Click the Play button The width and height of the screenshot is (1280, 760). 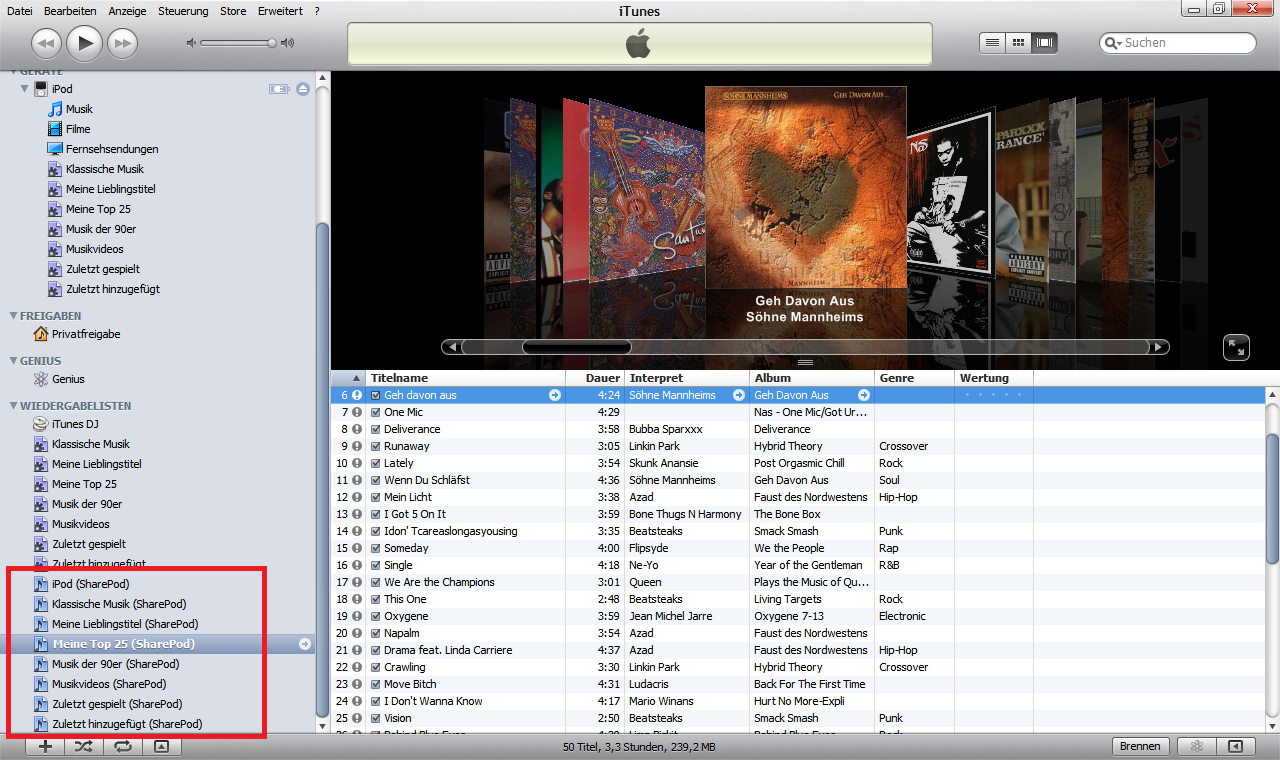click(84, 43)
